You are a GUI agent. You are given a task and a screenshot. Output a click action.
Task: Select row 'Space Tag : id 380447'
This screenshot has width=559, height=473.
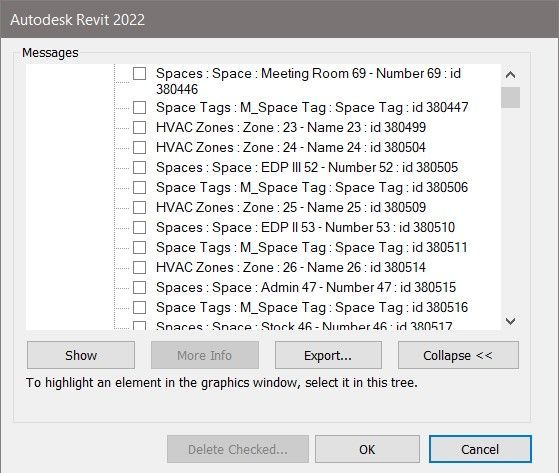point(312,107)
